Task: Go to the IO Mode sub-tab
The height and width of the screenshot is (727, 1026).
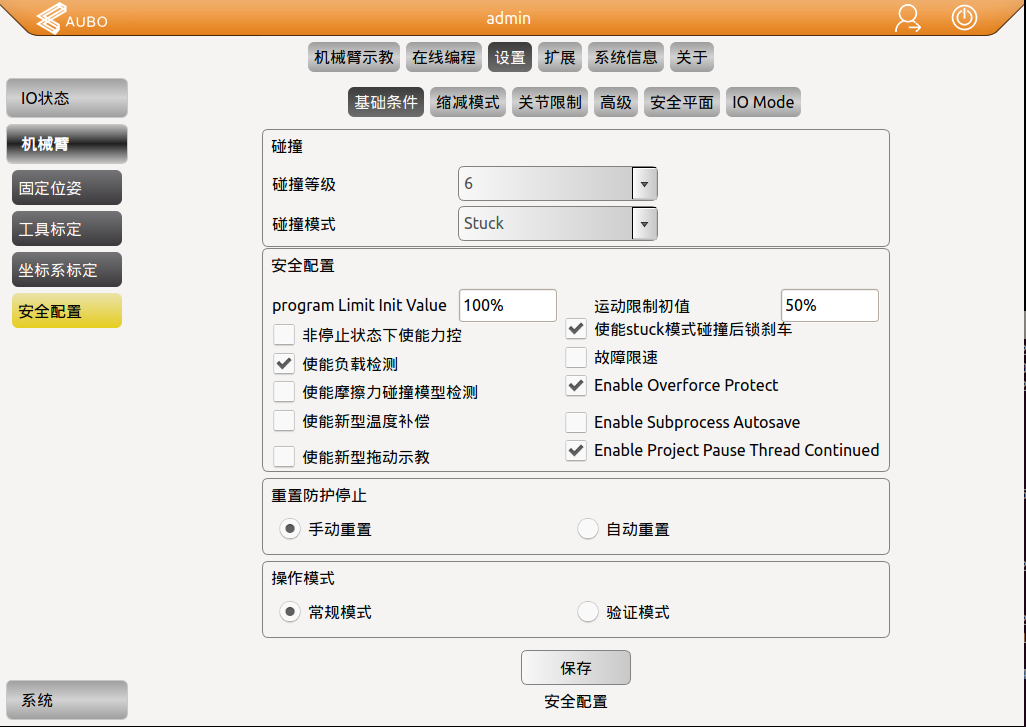Action: pos(763,102)
